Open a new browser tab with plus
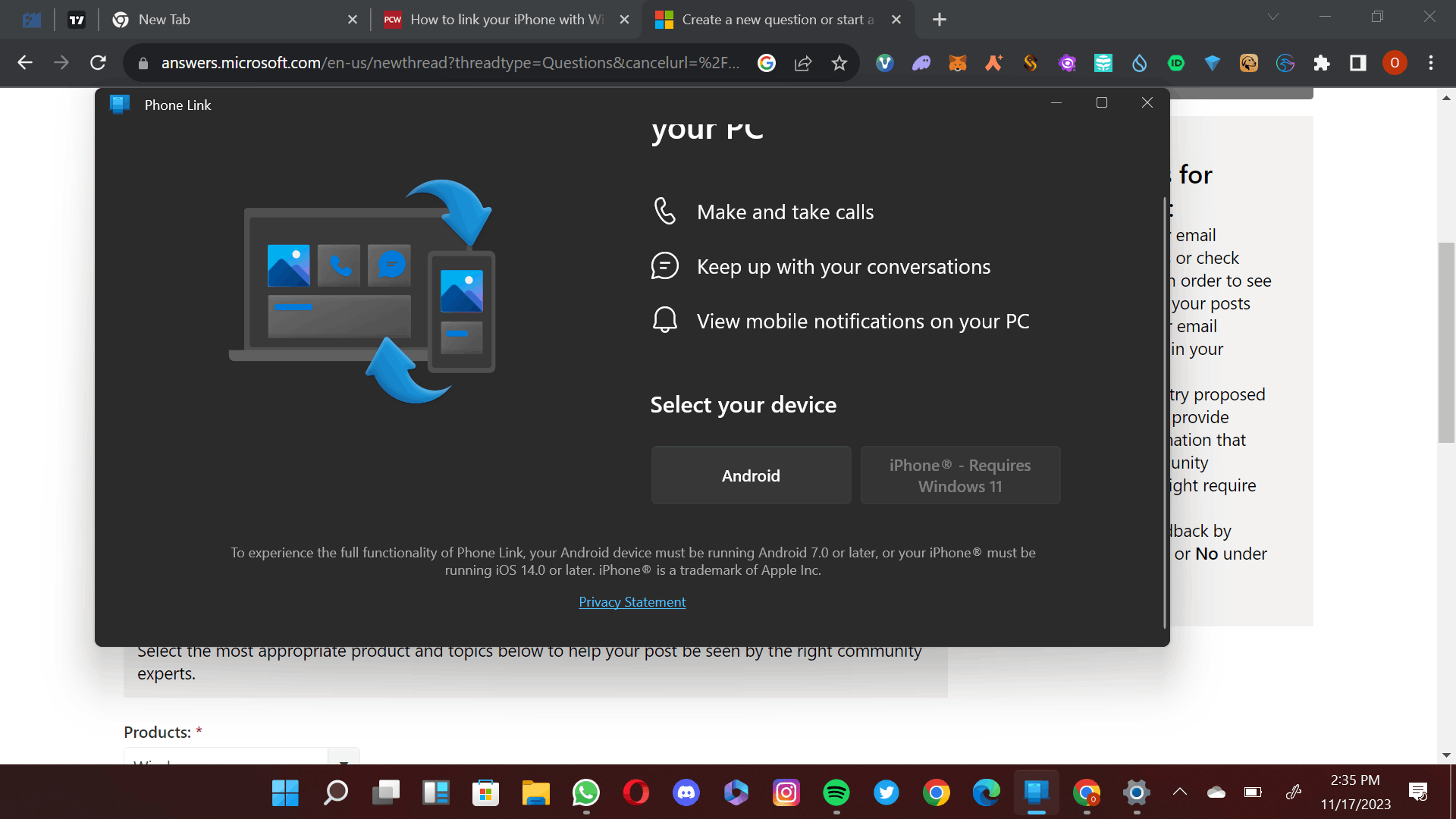The image size is (1456, 819). click(939, 20)
